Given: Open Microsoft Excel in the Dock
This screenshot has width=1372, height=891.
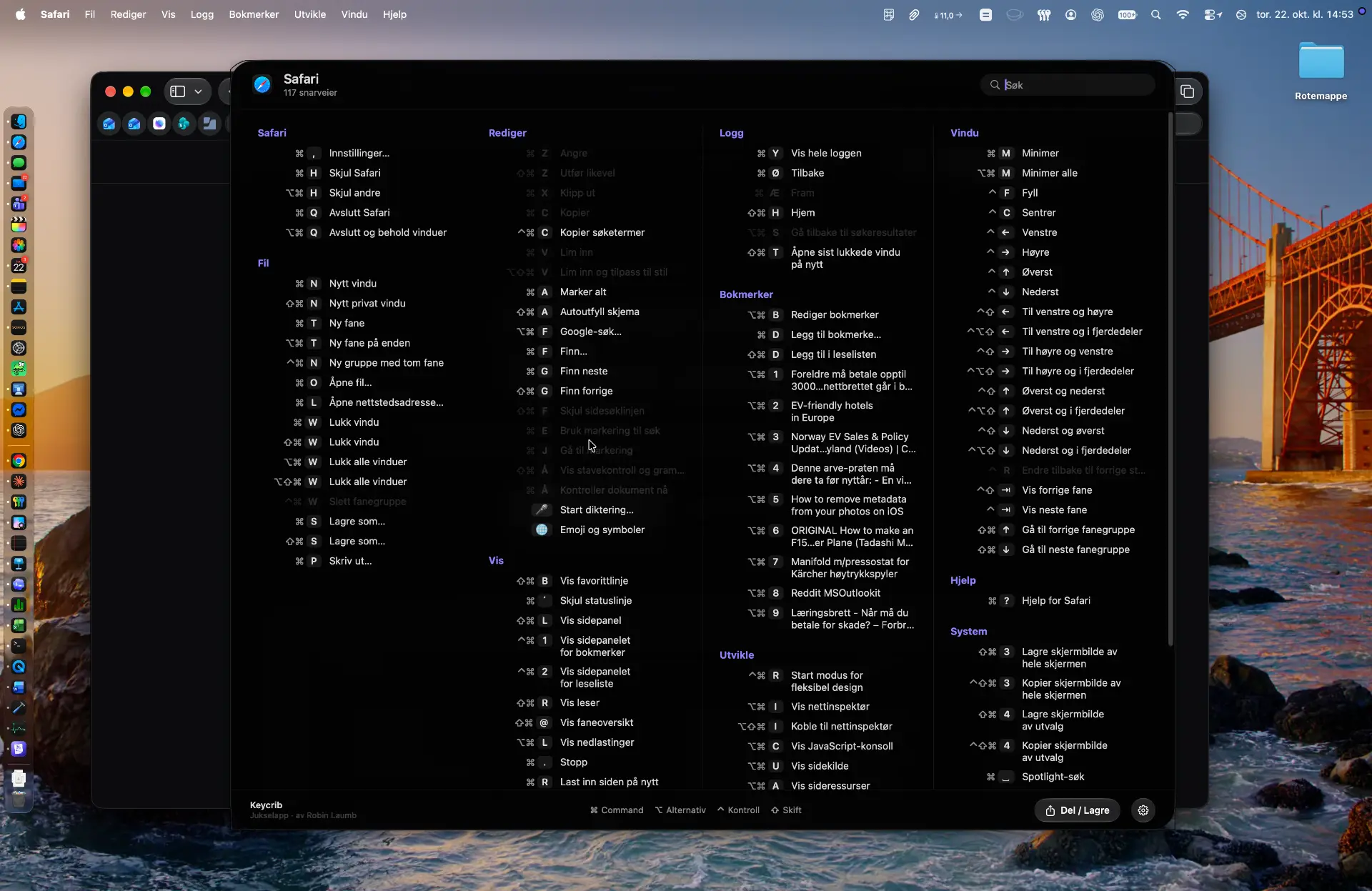Looking at the screenshot, I should click(x=19, y=626).
